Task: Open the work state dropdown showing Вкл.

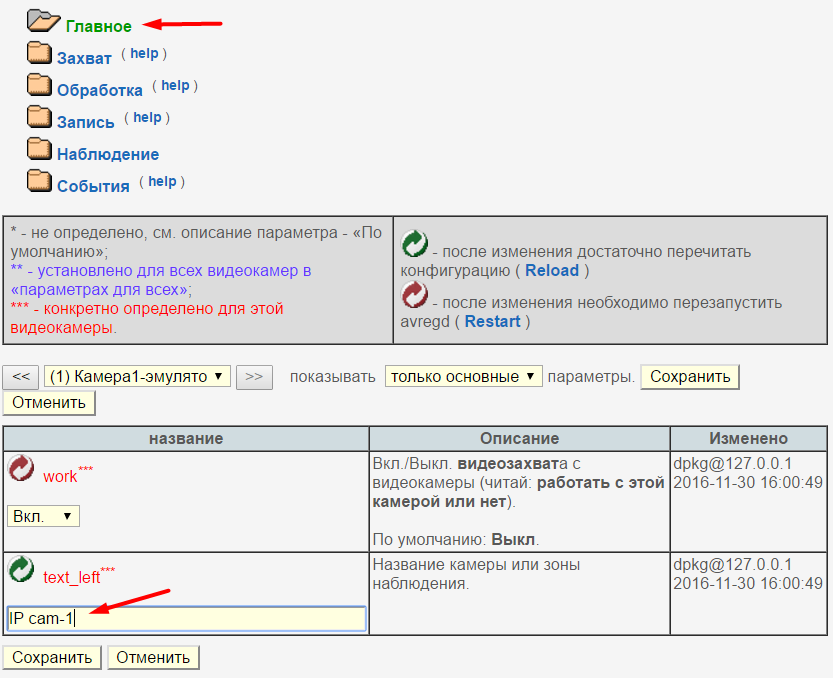Action: pyautogui.click(x=42, y=516)
